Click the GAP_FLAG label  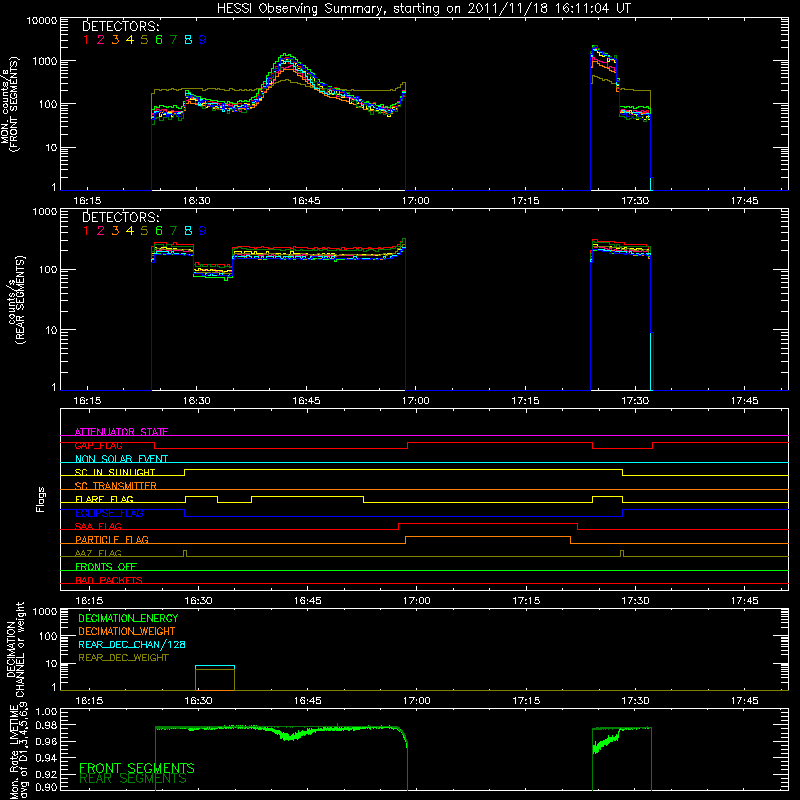point(98,445)
